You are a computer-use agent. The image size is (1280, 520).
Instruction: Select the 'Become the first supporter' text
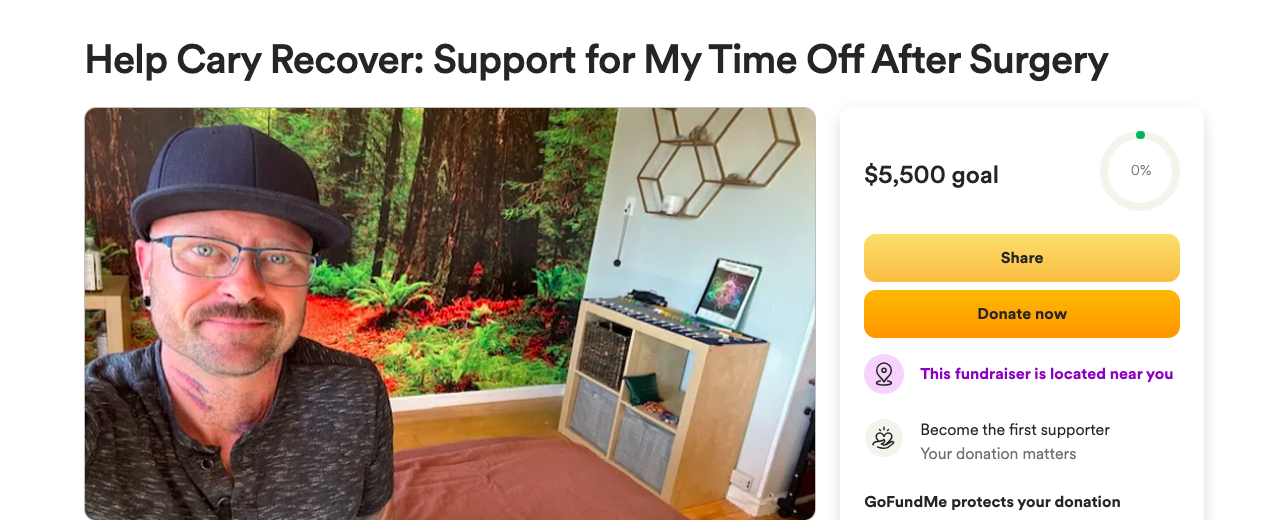pos(1015,430)
